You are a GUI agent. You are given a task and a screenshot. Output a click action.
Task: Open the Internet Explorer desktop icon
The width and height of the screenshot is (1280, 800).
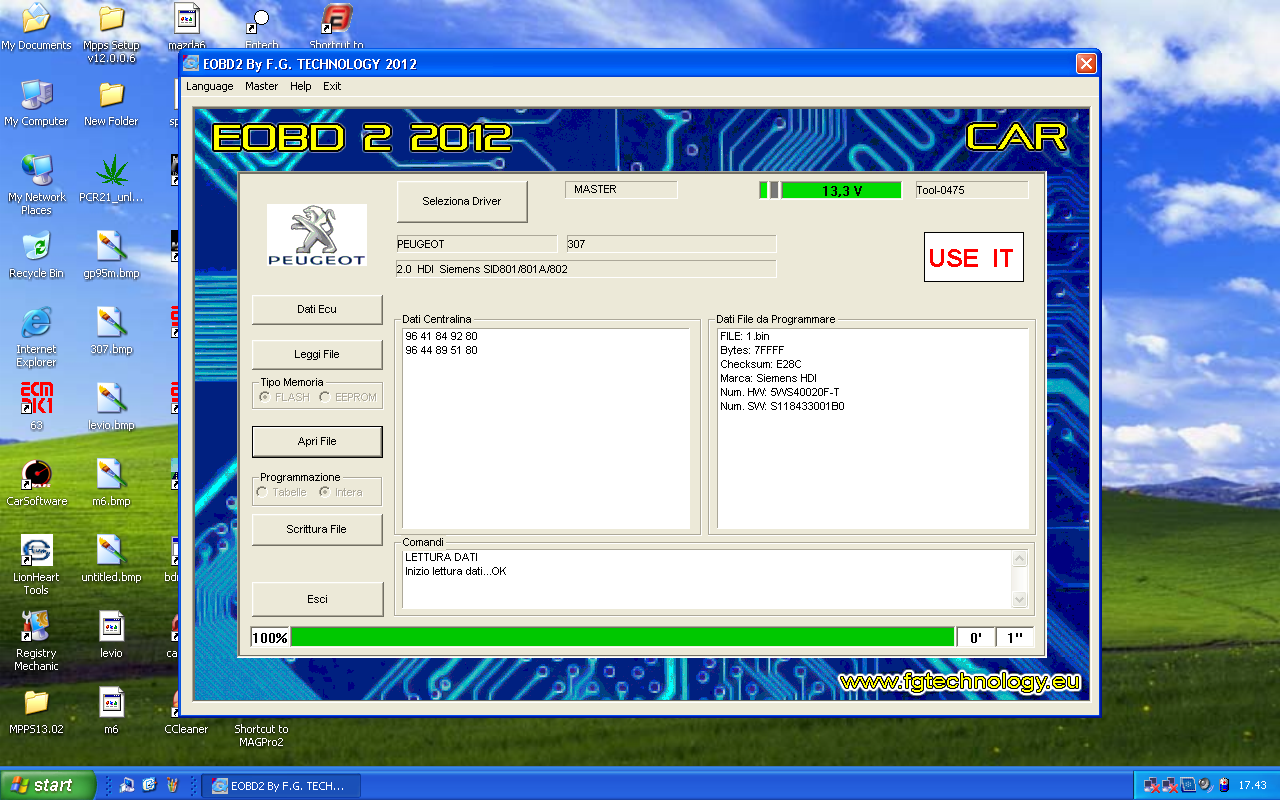click(x=36, y=322)
